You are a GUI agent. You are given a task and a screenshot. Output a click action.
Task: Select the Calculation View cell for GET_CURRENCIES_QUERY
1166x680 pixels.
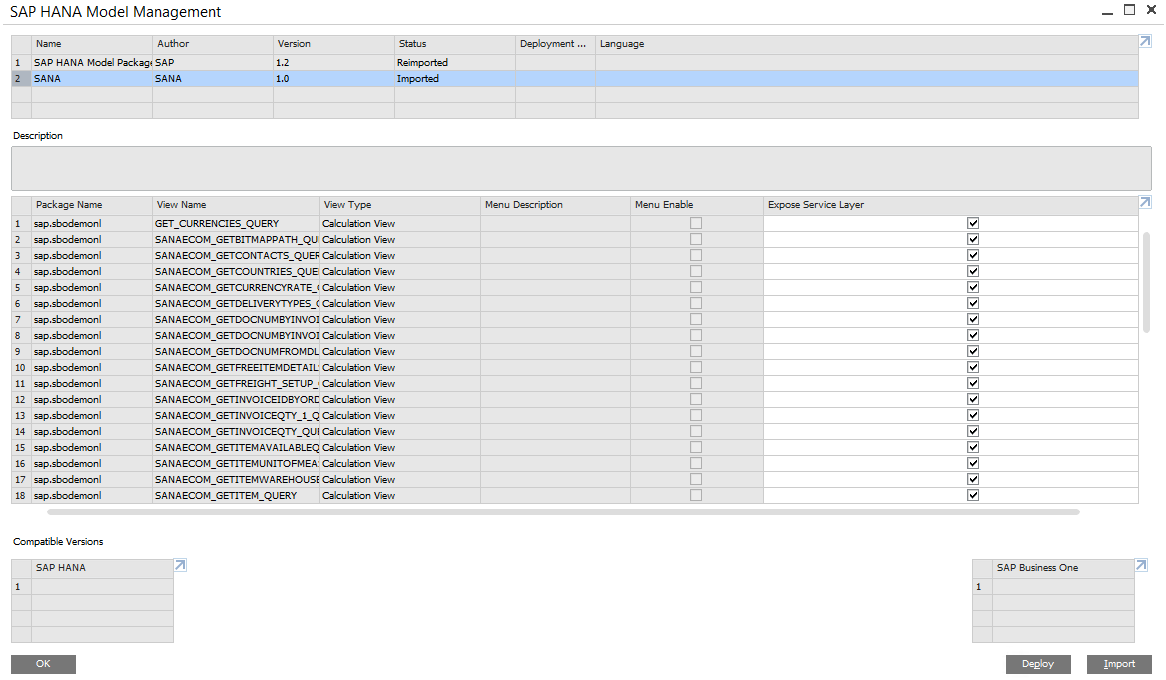[358, 222]
